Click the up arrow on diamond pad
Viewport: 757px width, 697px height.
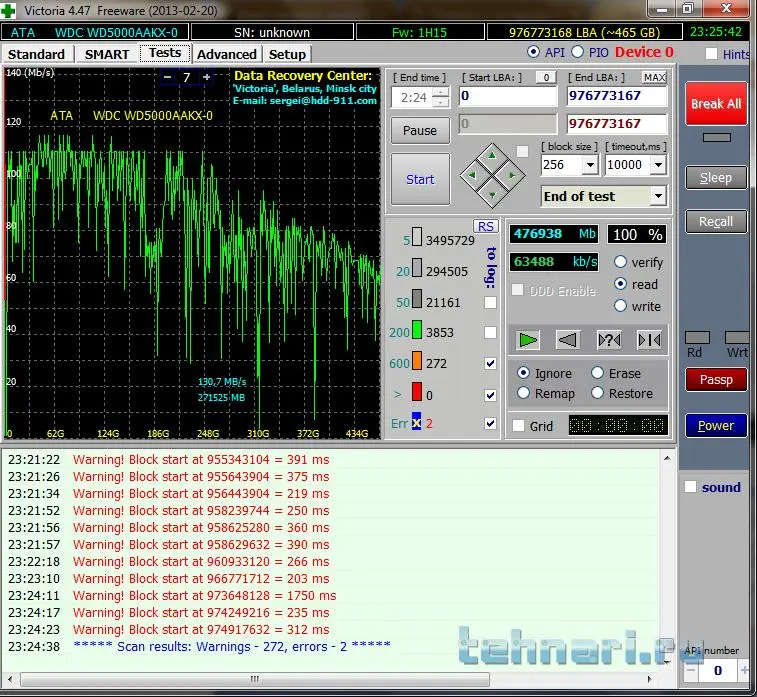[x=491, y=156]
